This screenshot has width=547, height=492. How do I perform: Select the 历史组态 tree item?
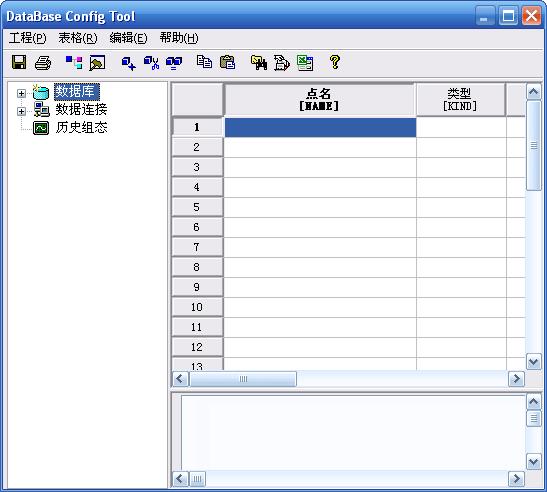tap(81, 127)
